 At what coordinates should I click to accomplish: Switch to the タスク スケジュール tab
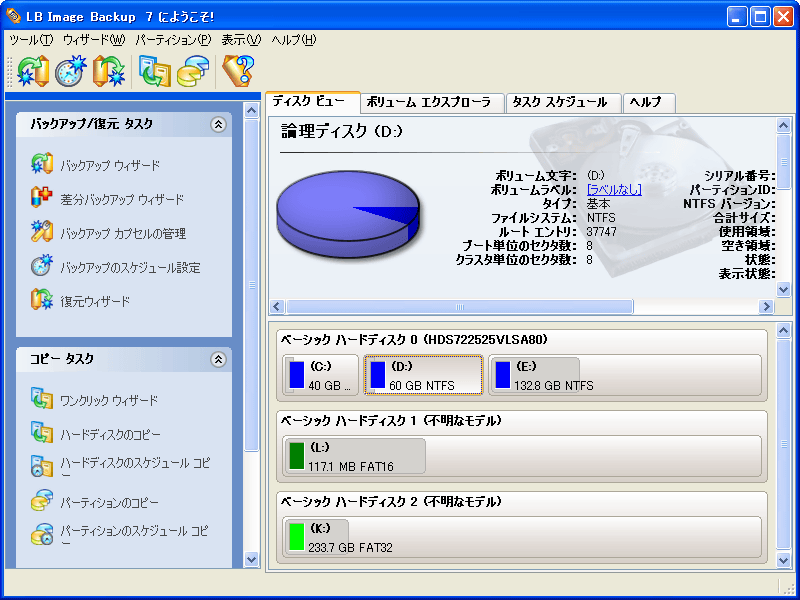coord(563,103)
